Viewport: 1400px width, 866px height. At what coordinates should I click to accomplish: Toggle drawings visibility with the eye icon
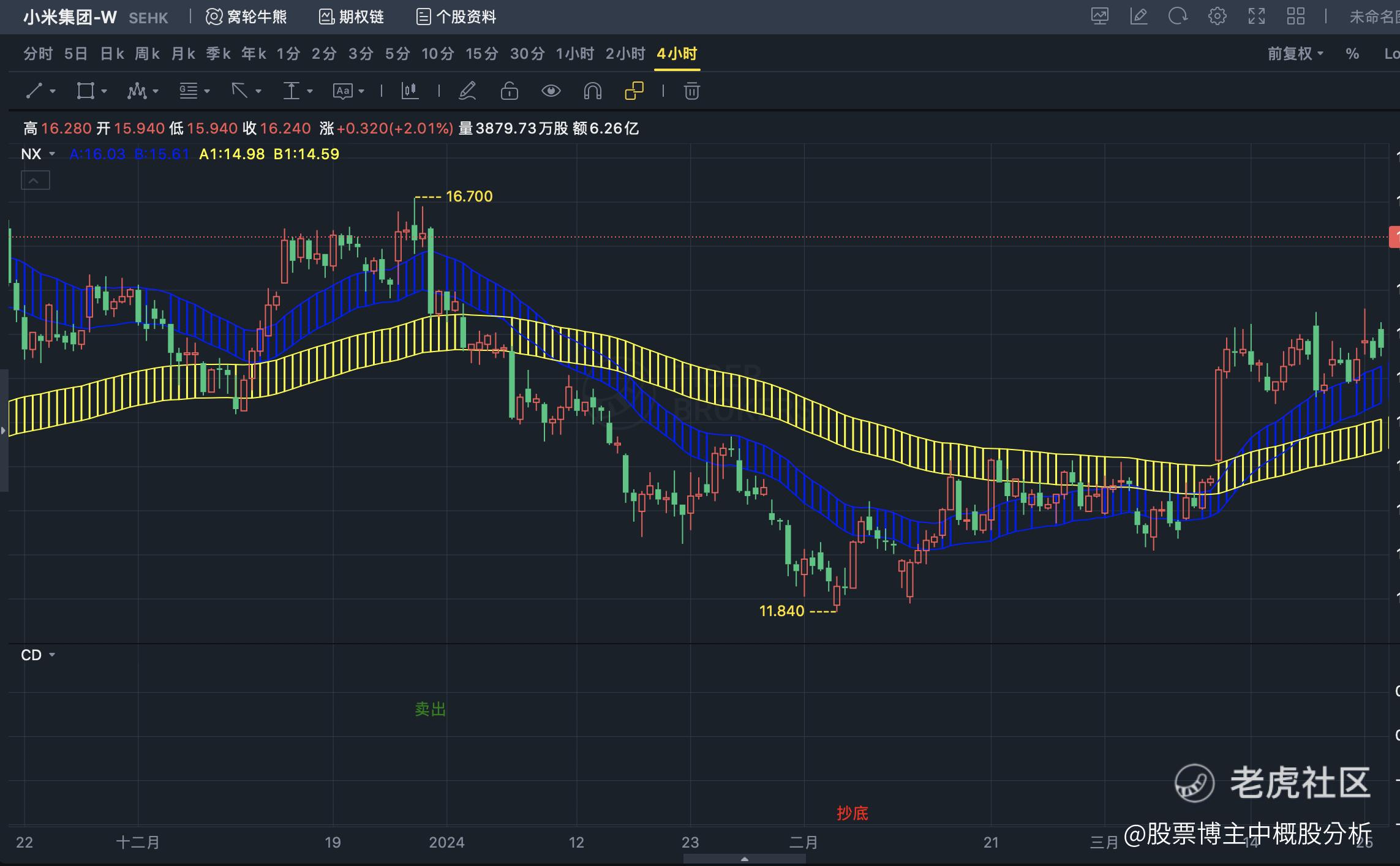tap(551, 91)
